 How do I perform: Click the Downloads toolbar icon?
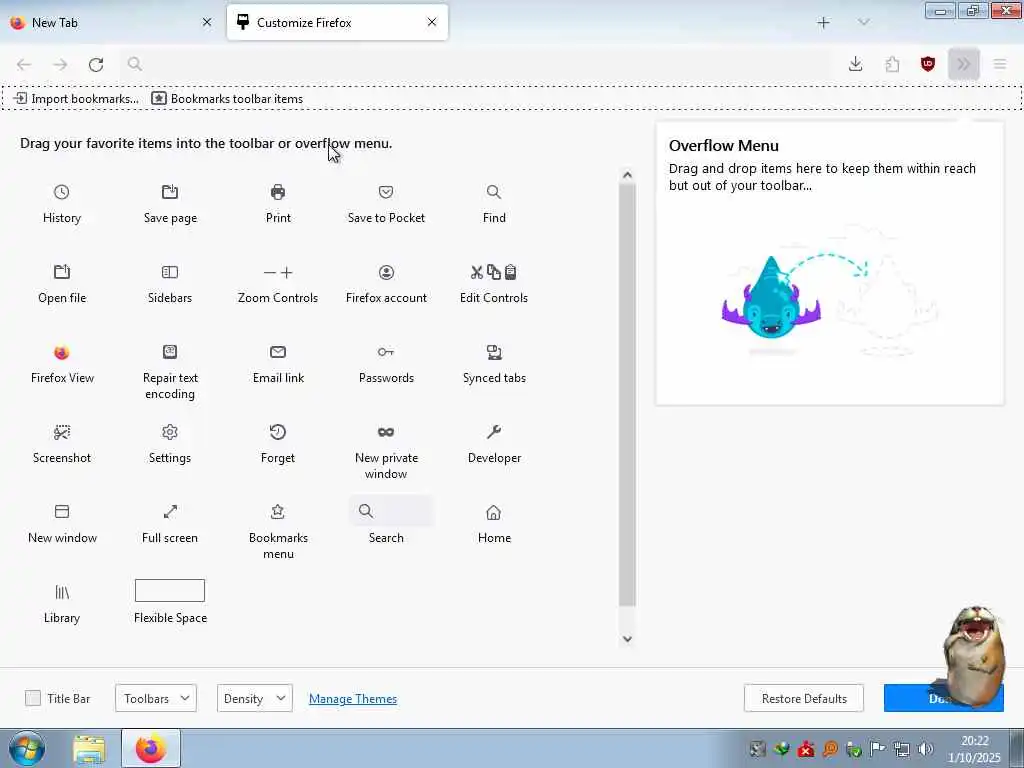856,64
